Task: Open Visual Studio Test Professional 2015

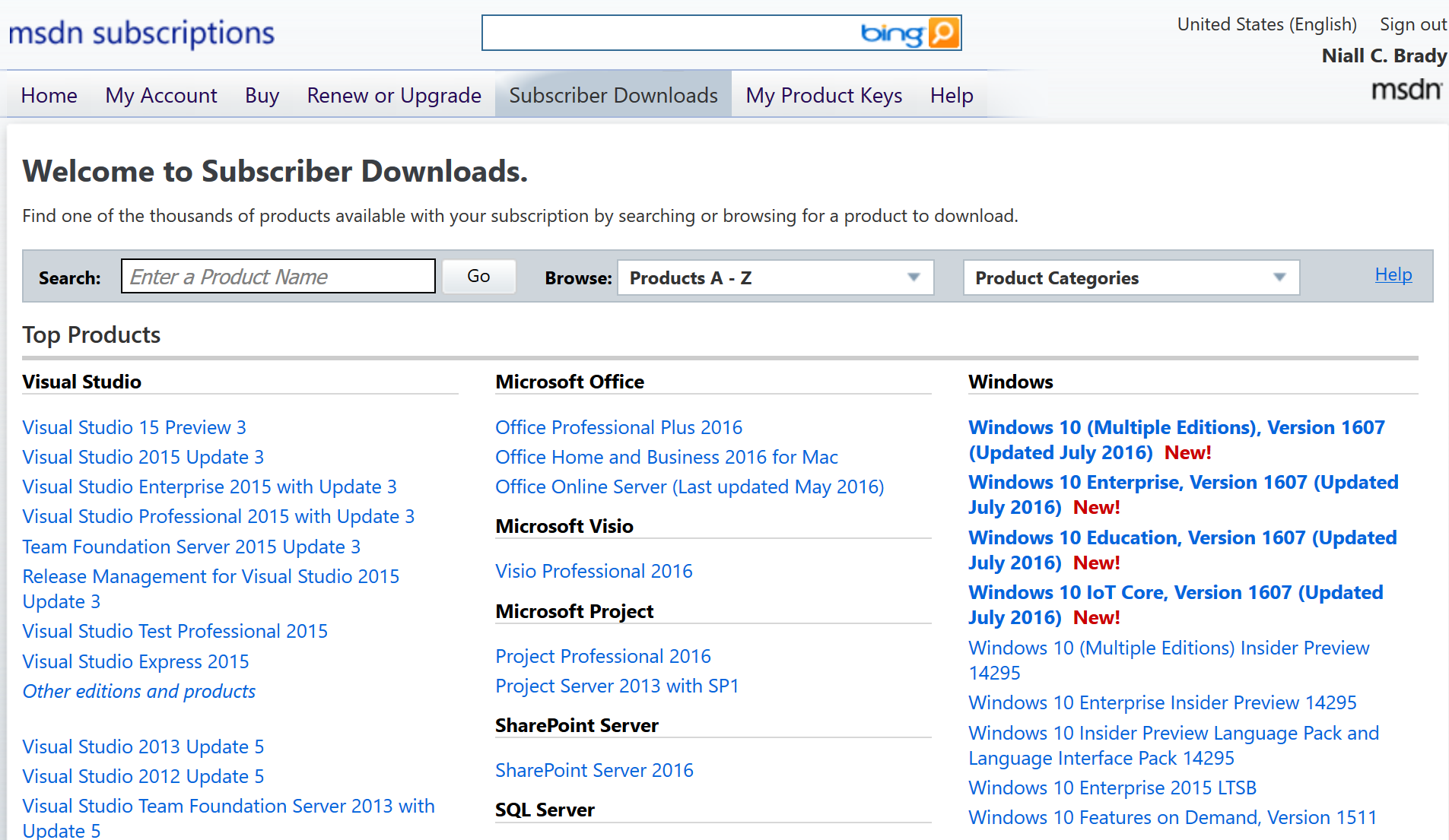Action: click(x=175, y=631)
